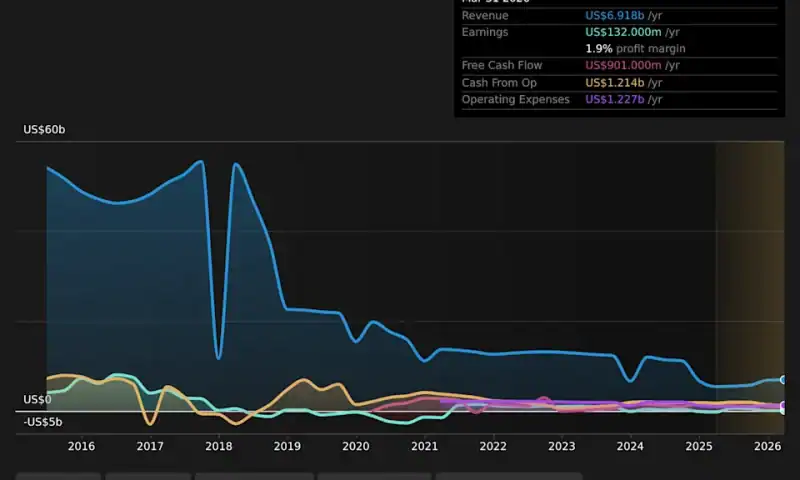This screenshot has height=480, width=800.
Task: Click the 2023 x-axis year label
Action: point(561,446)
